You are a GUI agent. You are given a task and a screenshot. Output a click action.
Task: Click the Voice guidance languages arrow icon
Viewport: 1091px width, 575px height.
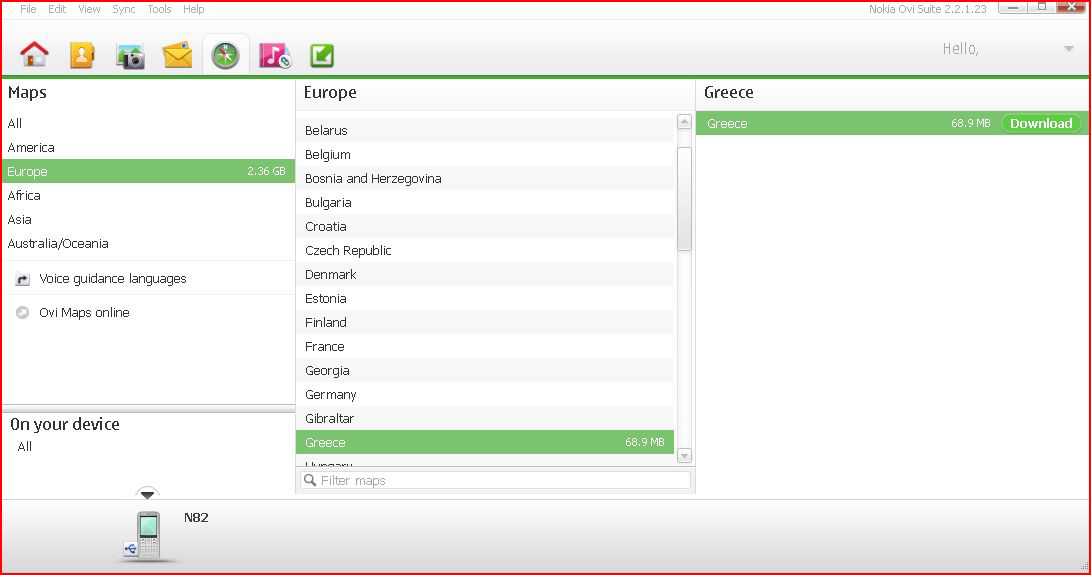tap(23, 279)
